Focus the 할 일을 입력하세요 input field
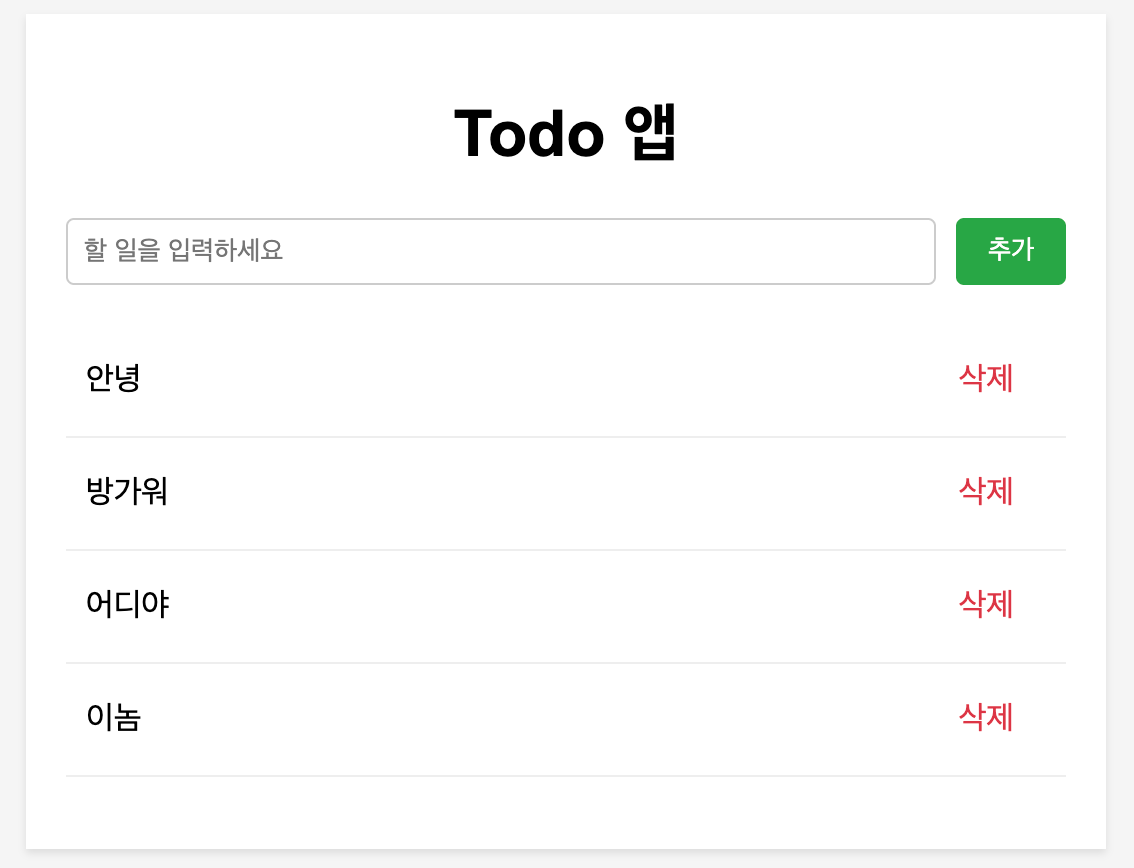 click(500, 251)
